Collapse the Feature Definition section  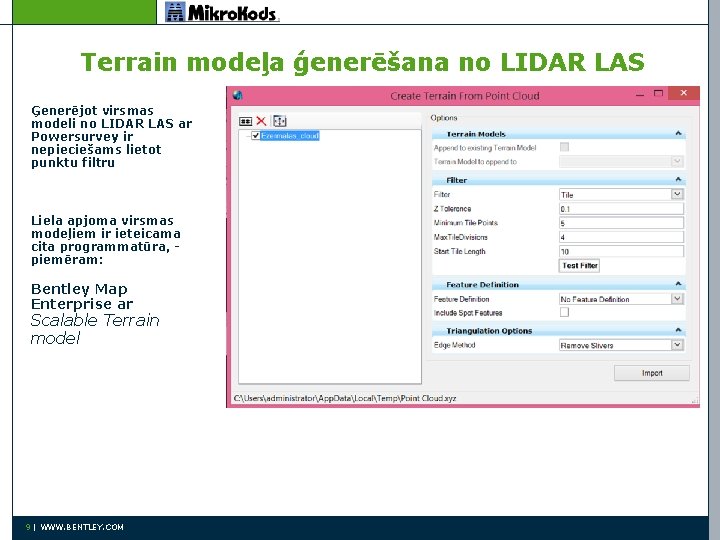pos(678,284)
